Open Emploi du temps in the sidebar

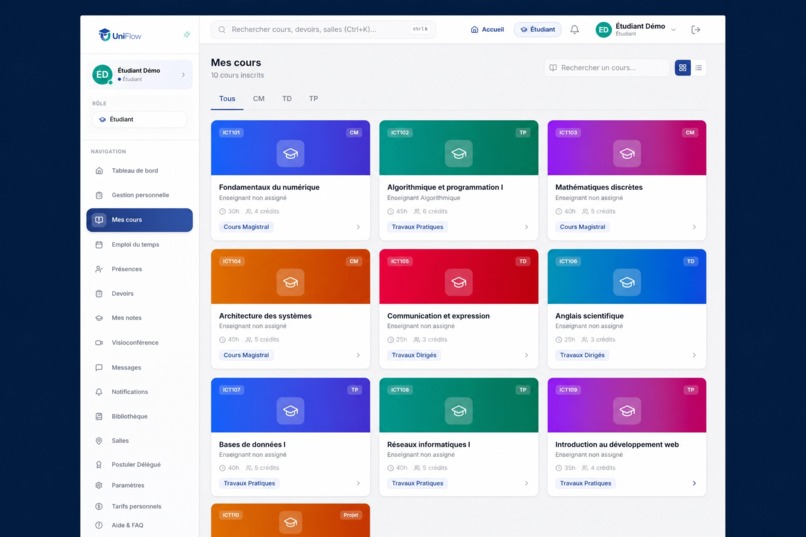[139, 245]
